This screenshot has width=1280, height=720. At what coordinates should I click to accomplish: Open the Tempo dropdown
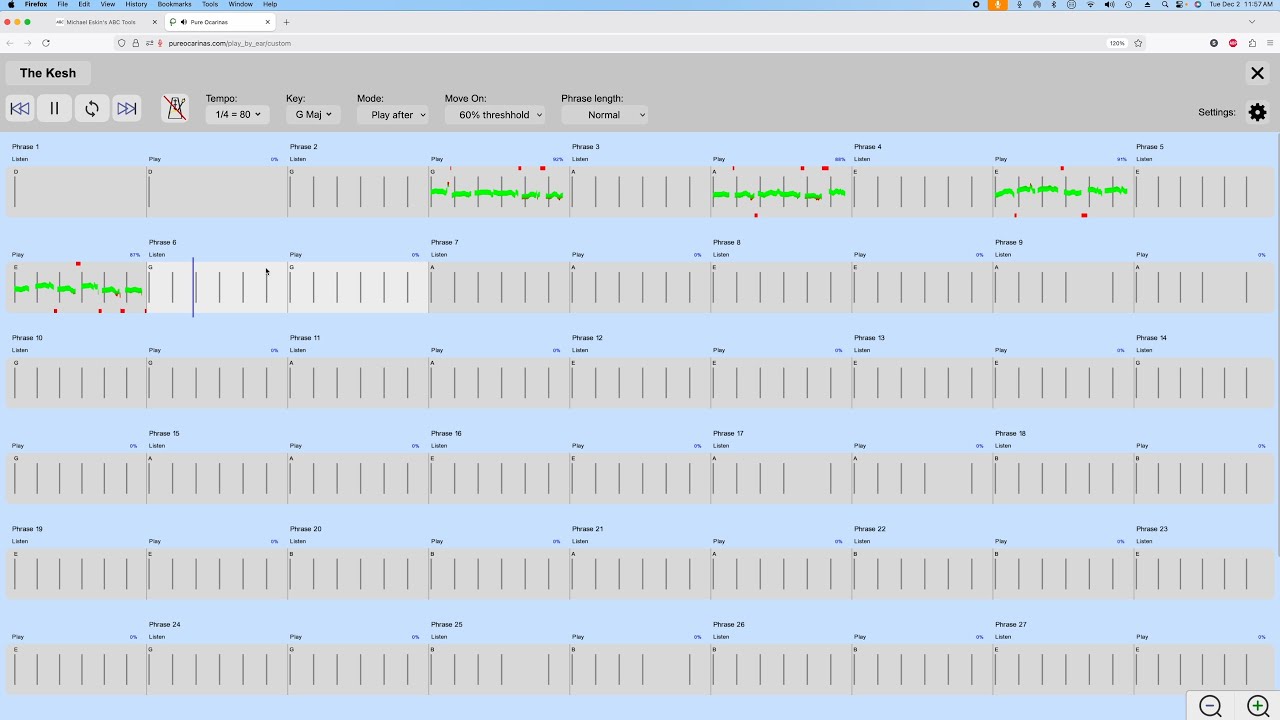tap(238, 115)
